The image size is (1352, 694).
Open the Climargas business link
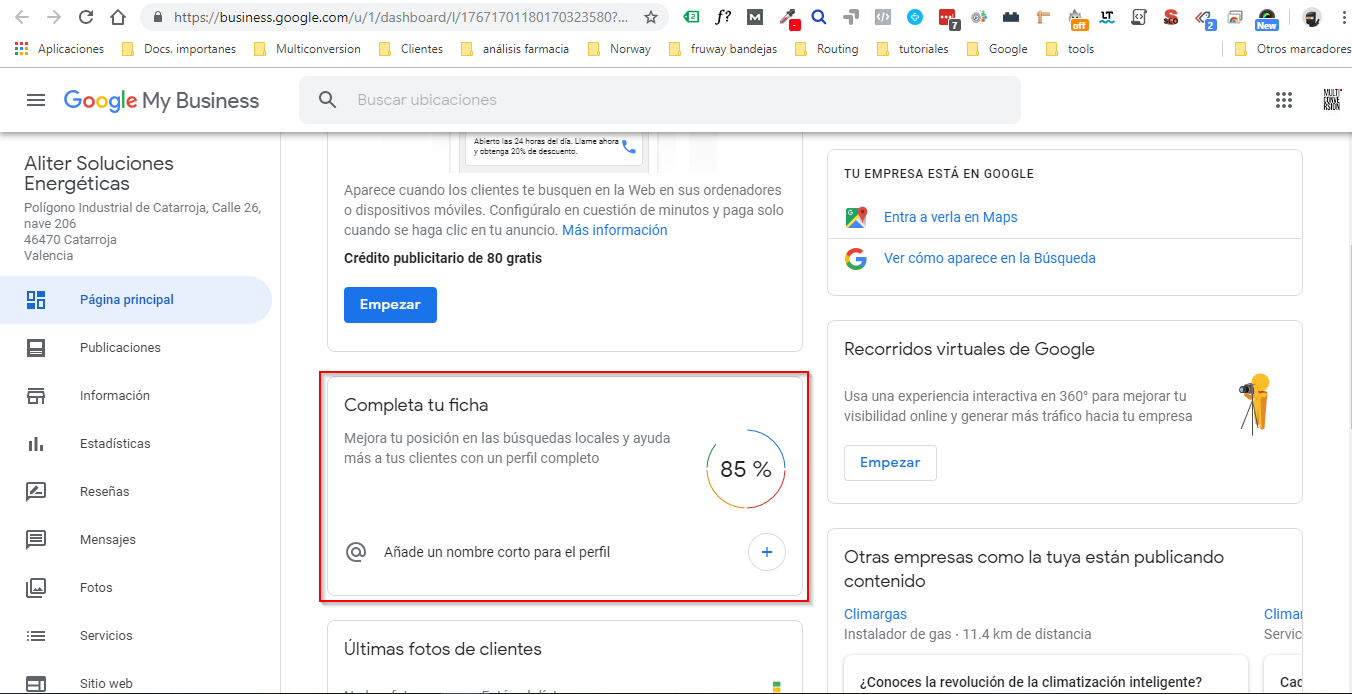[x=875, y=614]
